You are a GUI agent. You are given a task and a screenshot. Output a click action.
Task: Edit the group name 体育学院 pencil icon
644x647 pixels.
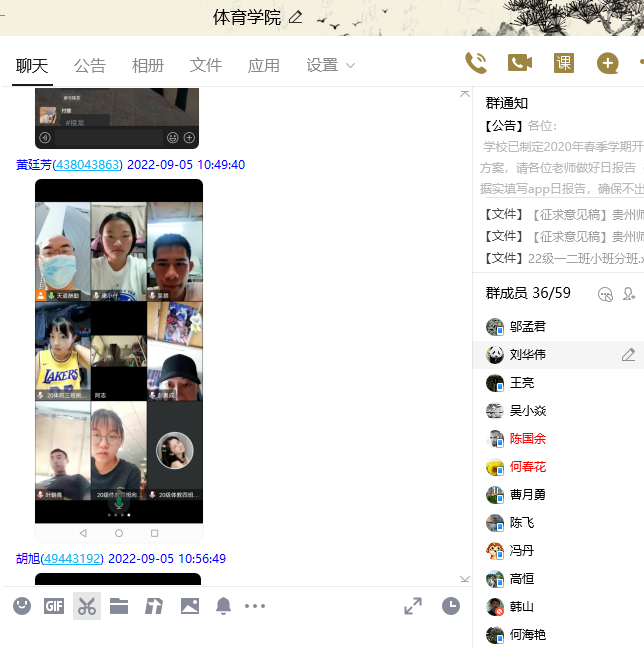coord(295,17)
